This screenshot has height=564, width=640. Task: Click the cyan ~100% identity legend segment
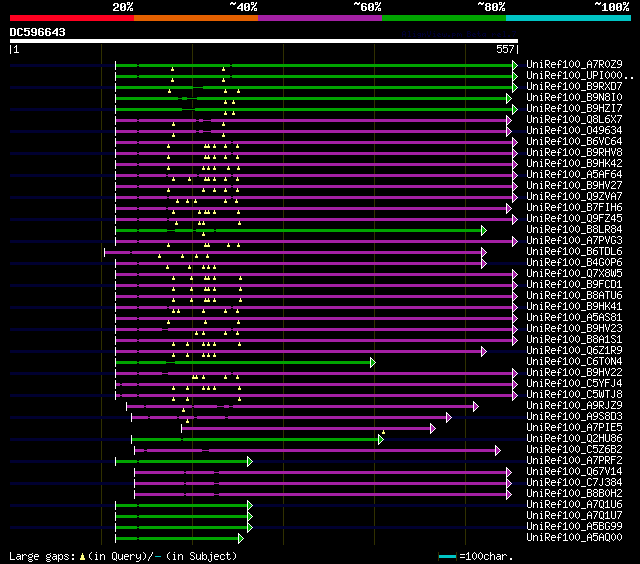click(x=569, y=18)
